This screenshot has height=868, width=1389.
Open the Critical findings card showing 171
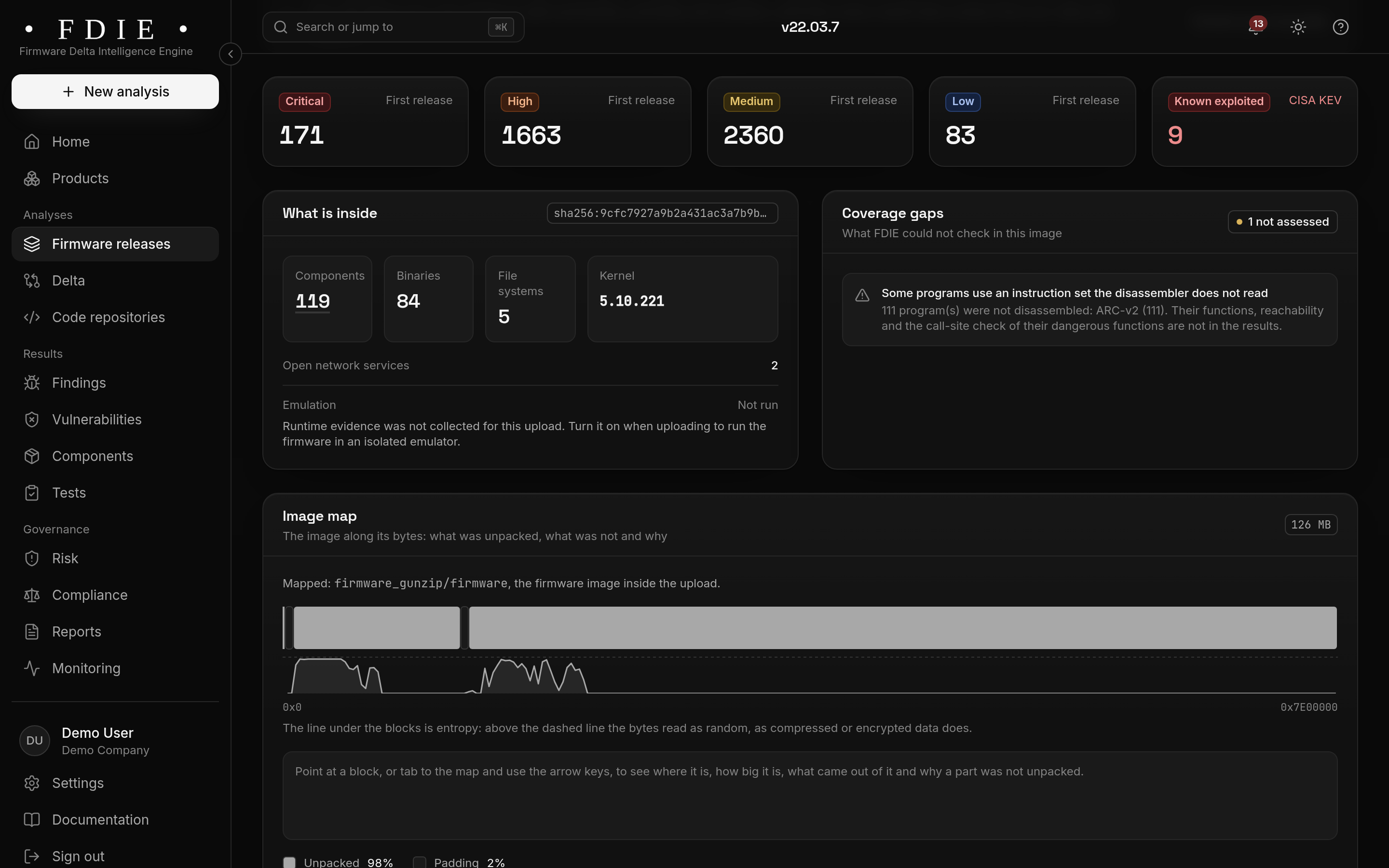point(365,121)
